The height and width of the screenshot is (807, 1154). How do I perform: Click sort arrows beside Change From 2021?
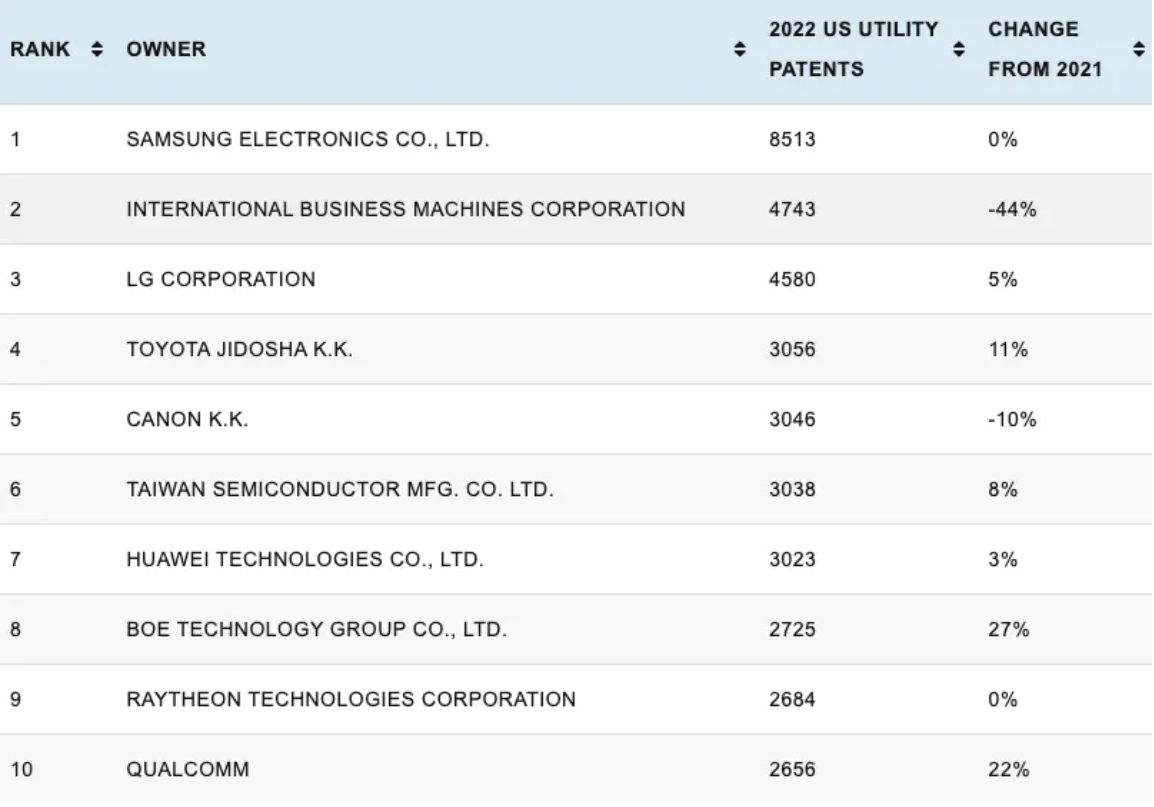tap(1138, 50)
